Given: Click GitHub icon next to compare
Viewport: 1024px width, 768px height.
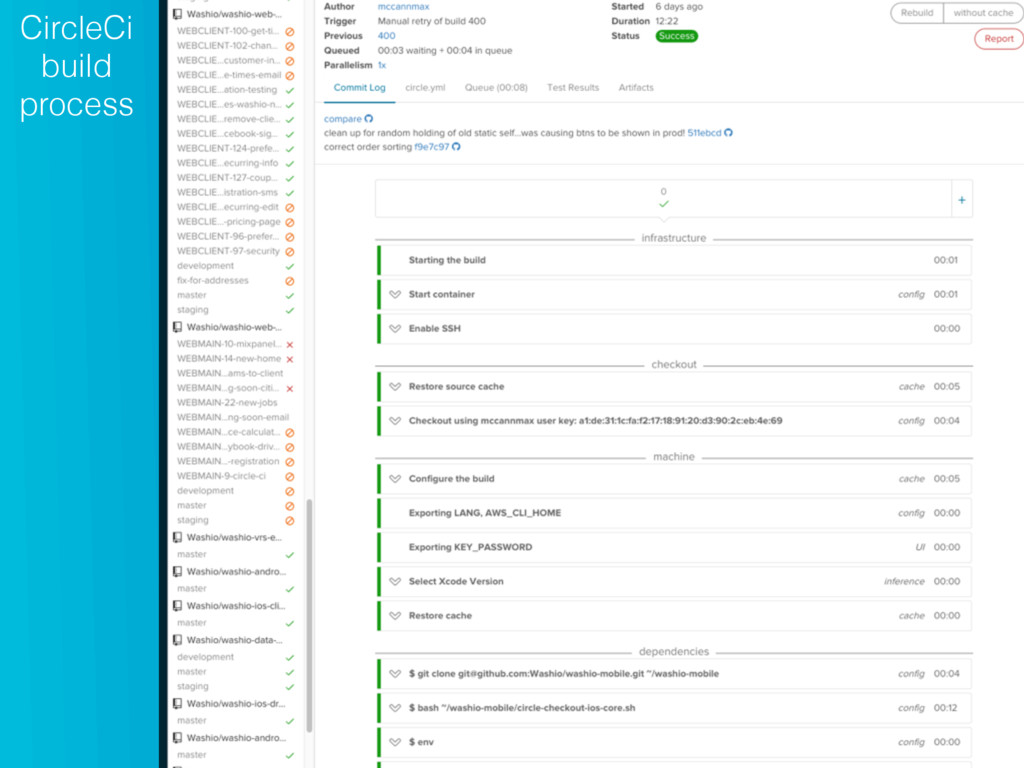Looking at the screenshot, I should (369, 119).
